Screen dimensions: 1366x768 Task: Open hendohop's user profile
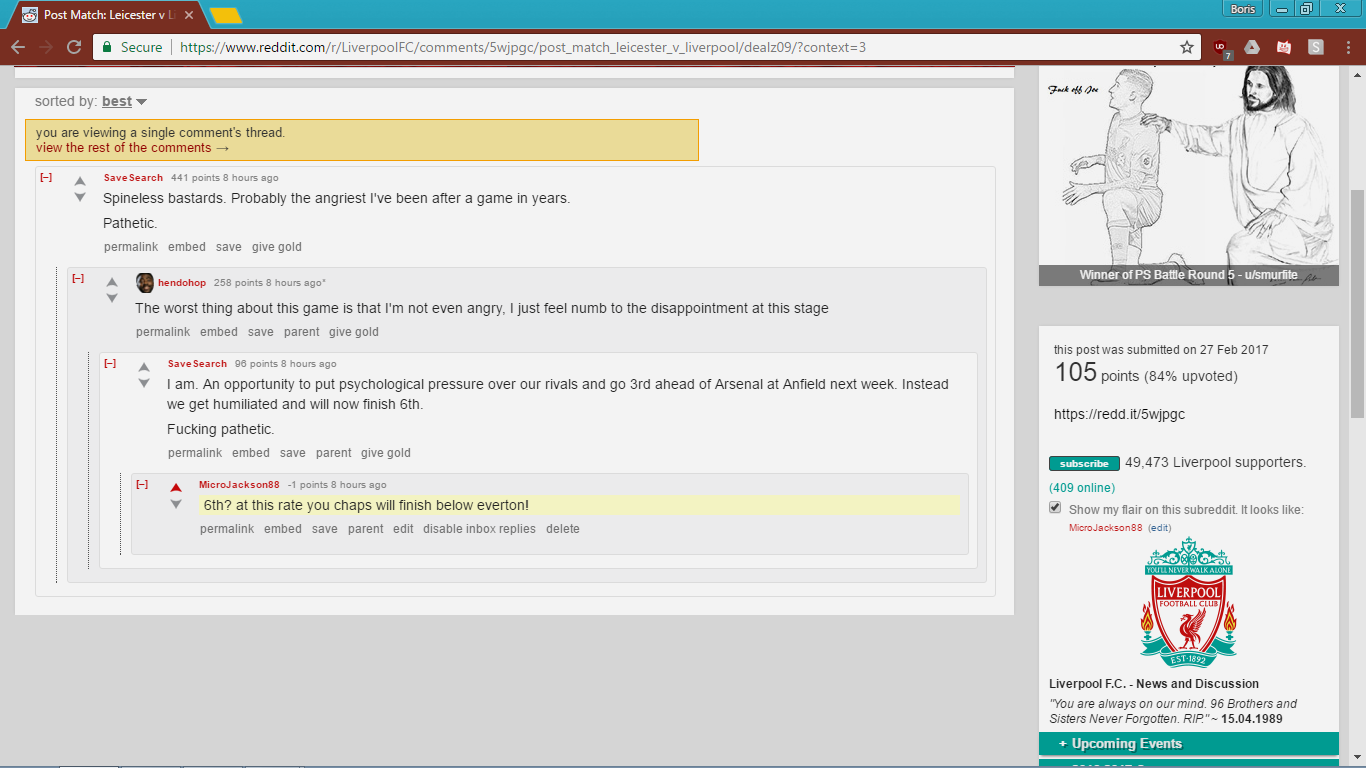tap(182, 283)
